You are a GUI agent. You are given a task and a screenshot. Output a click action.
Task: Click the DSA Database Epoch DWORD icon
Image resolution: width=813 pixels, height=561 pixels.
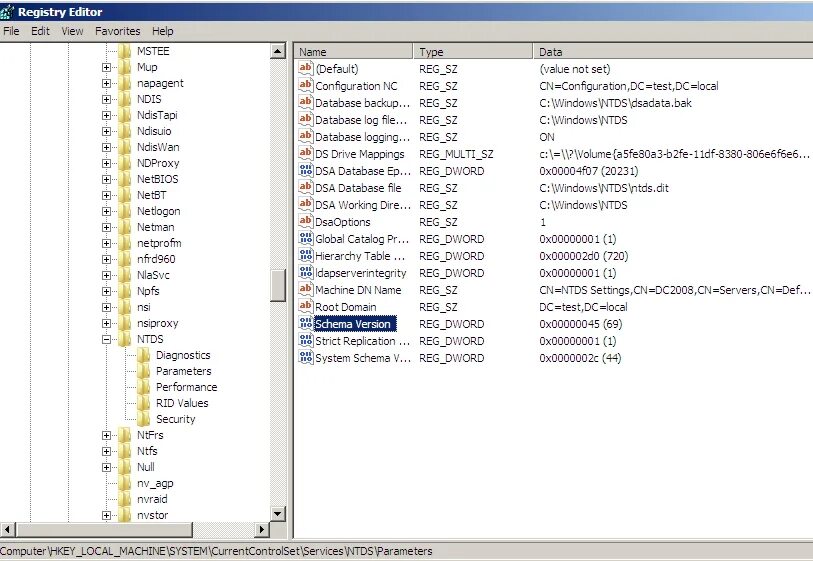click(306, 171)
